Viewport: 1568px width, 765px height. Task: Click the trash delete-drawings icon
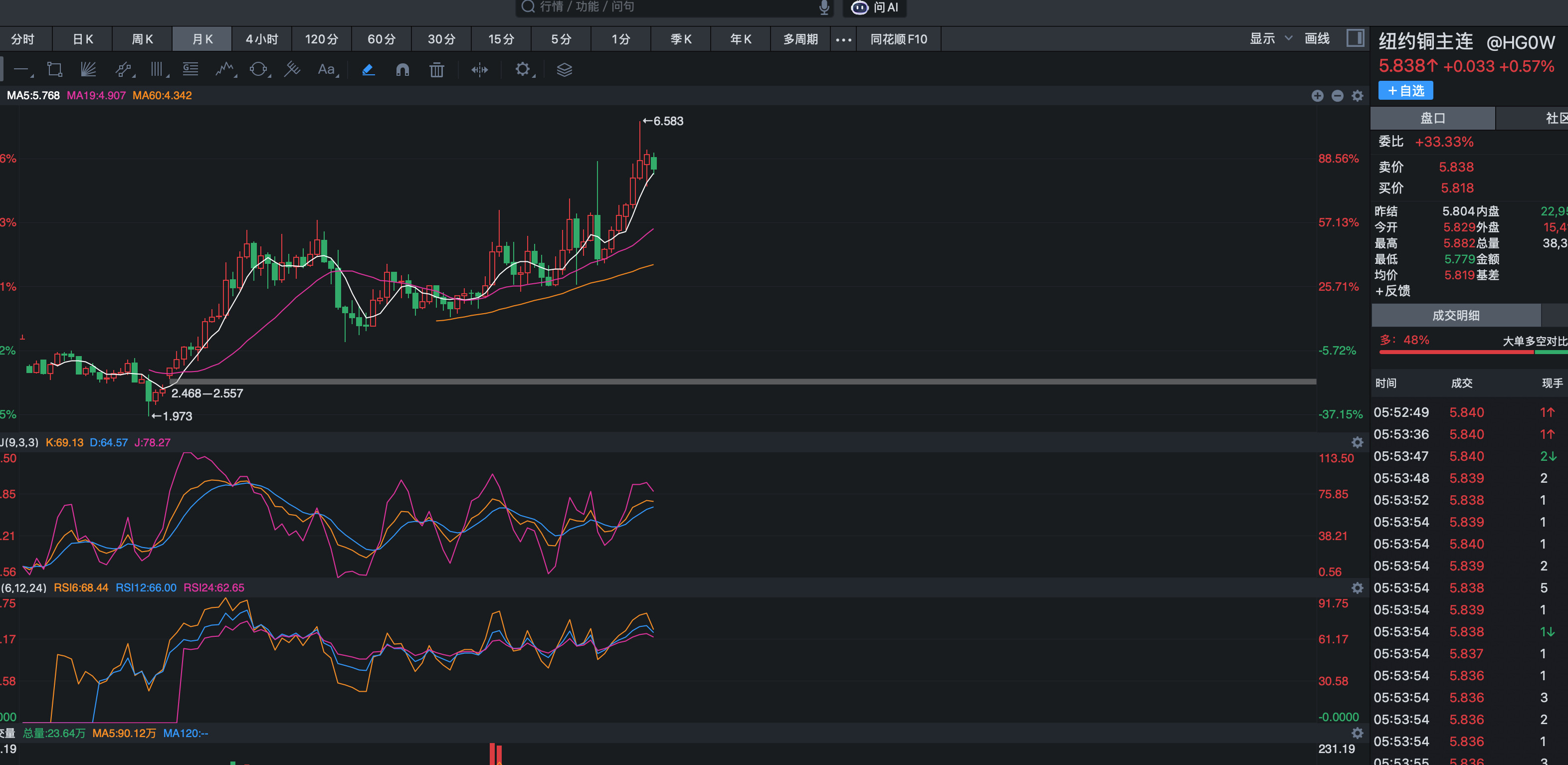point(436,69)
